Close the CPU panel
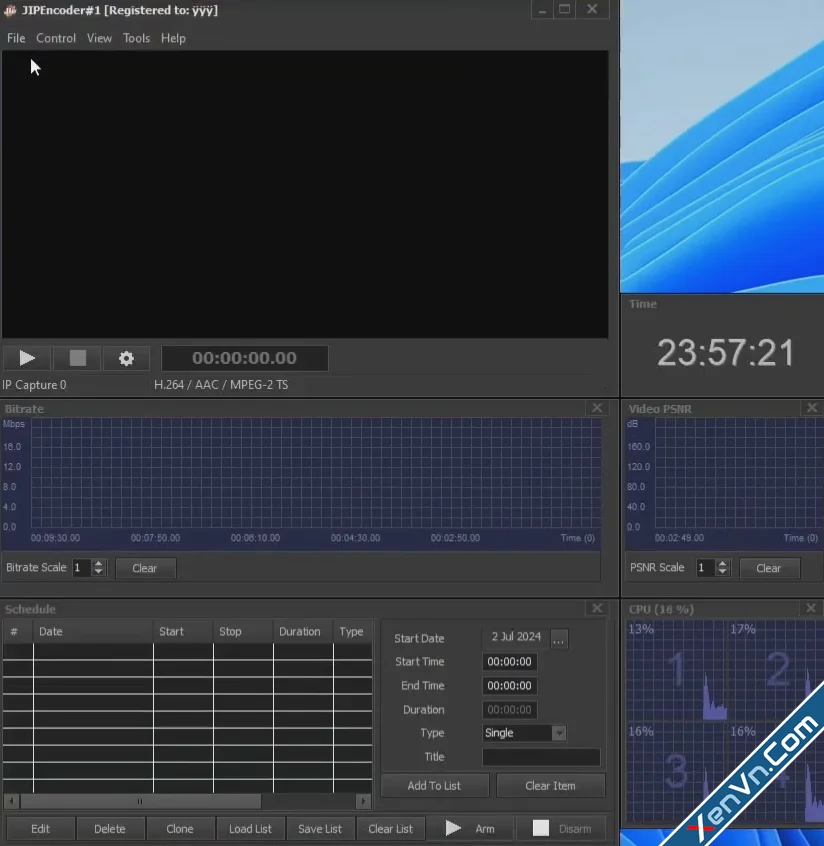 pos(811,608)
